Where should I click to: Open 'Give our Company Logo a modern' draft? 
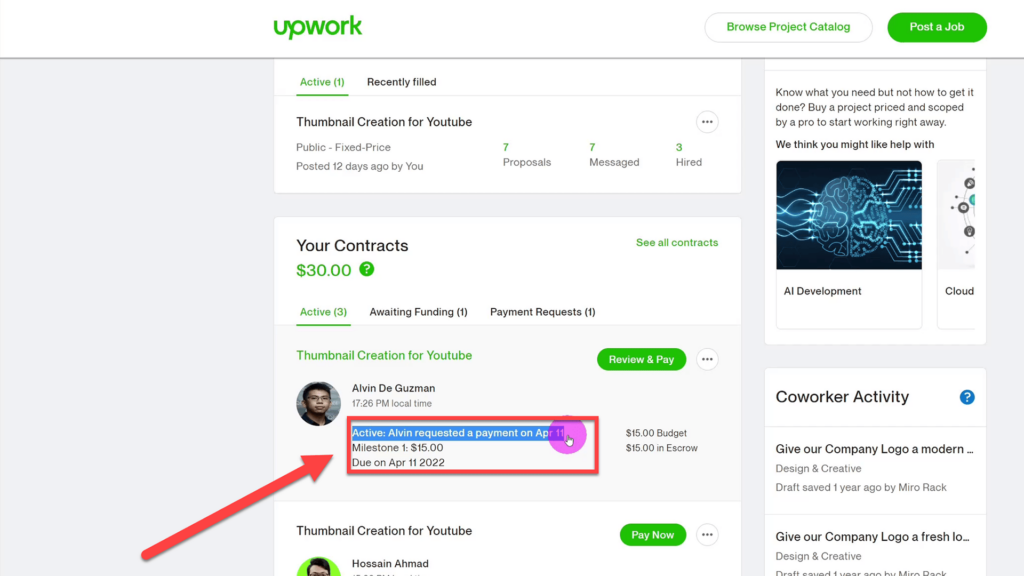point(874,449)
